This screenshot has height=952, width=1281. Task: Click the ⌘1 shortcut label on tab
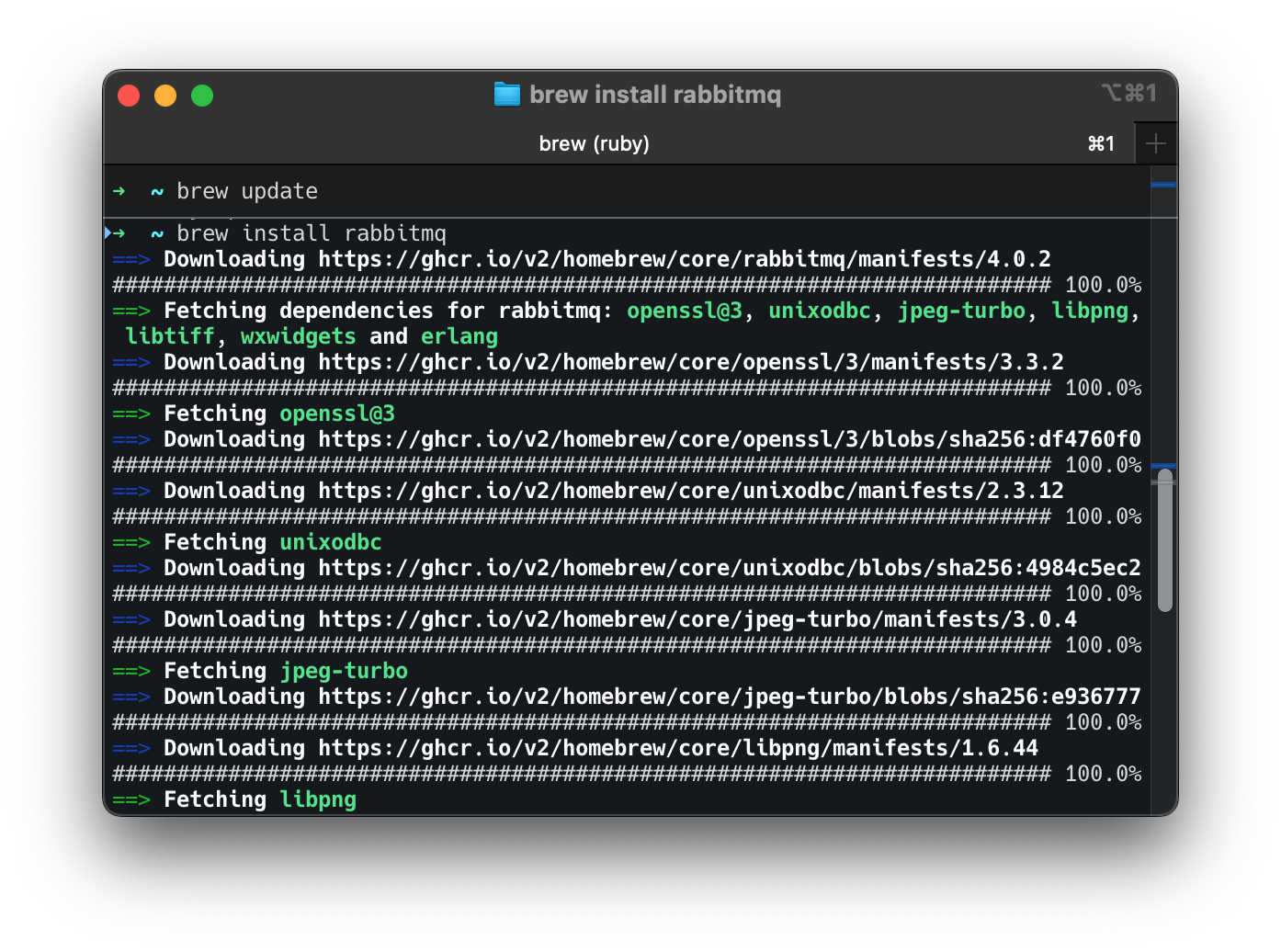(x=1101, y=143)
